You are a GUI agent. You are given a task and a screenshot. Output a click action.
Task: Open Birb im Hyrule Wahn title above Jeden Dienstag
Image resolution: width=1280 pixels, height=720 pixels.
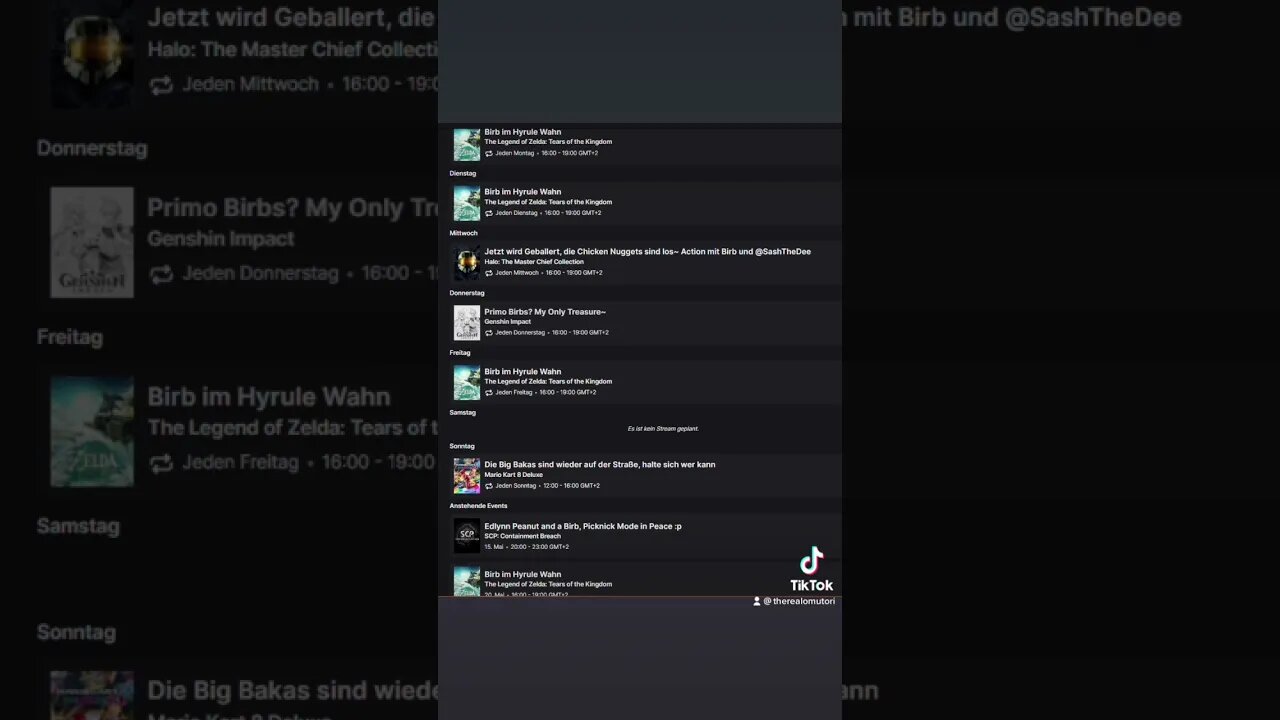pos(523,192)
